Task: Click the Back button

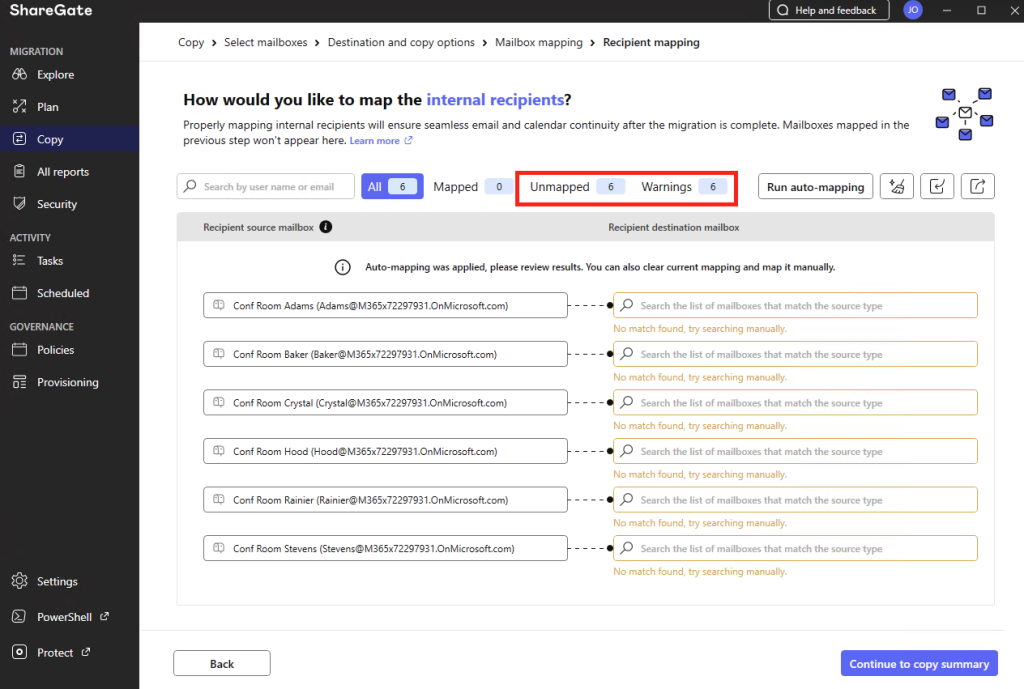Action: pyautogui.click(x=222, y=664)
